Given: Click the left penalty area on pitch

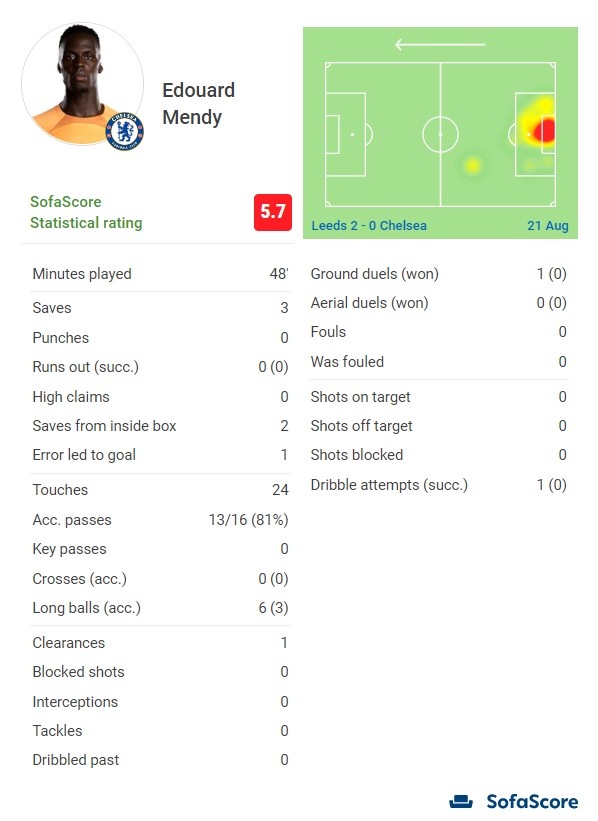Looking at the screenshot, I should point(346,135).
